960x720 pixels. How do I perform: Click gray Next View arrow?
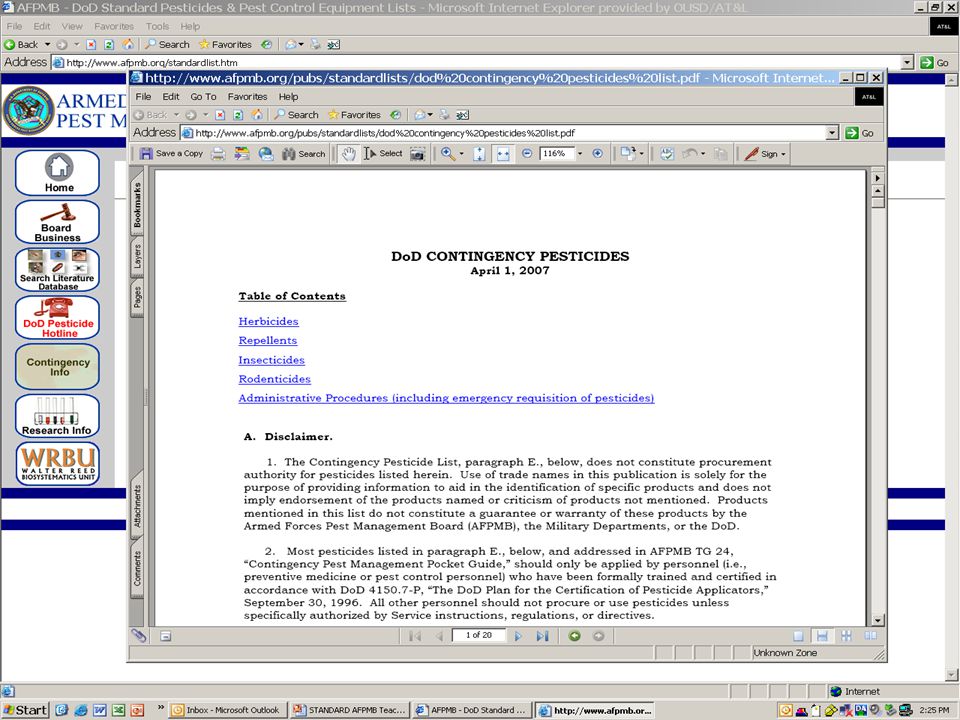pyautogui.click(x=598, y=636)
